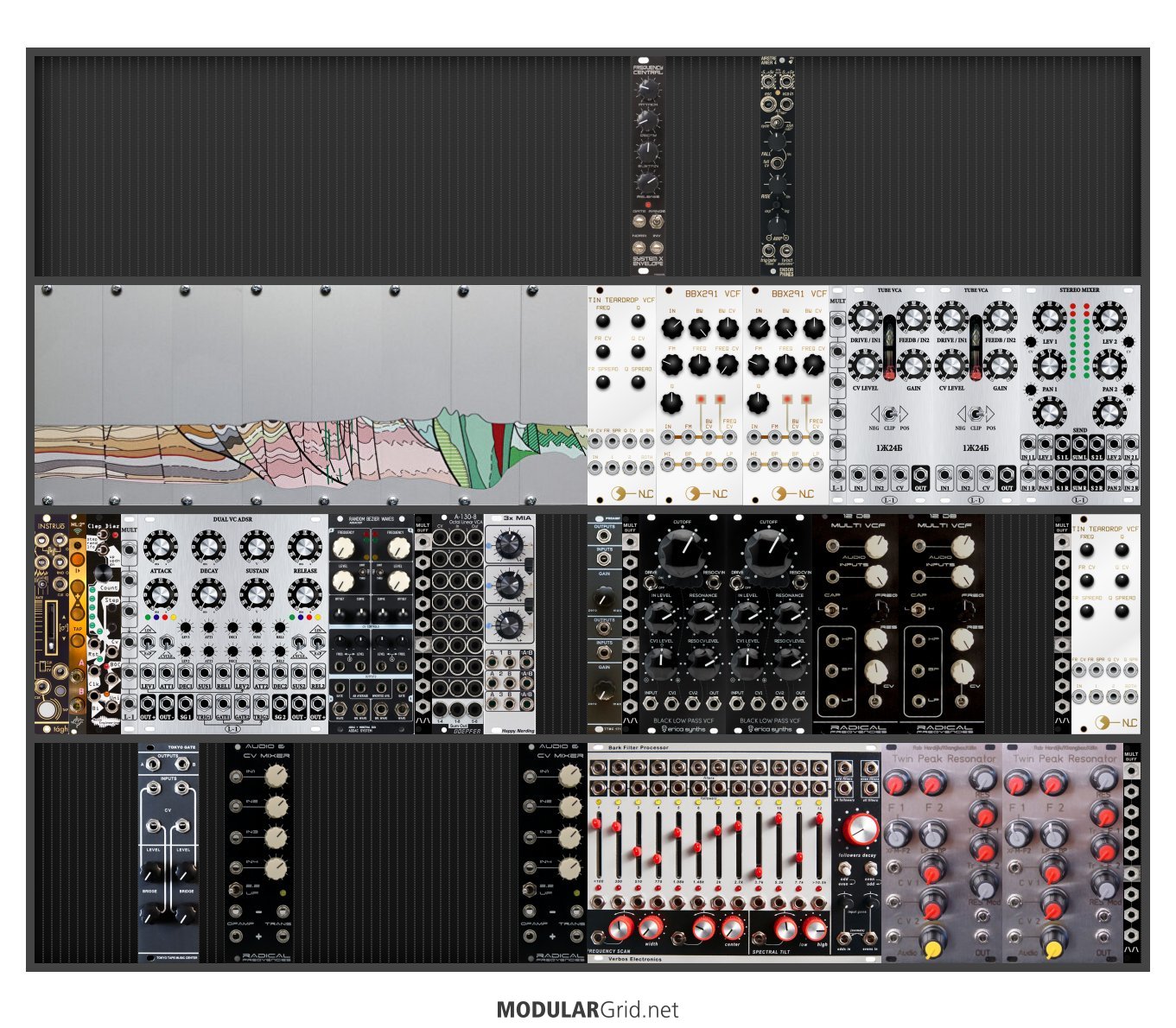
Task: Adjust the second Tube VCA DRIVE/IN1 knob
Action: tap(951, 318)
